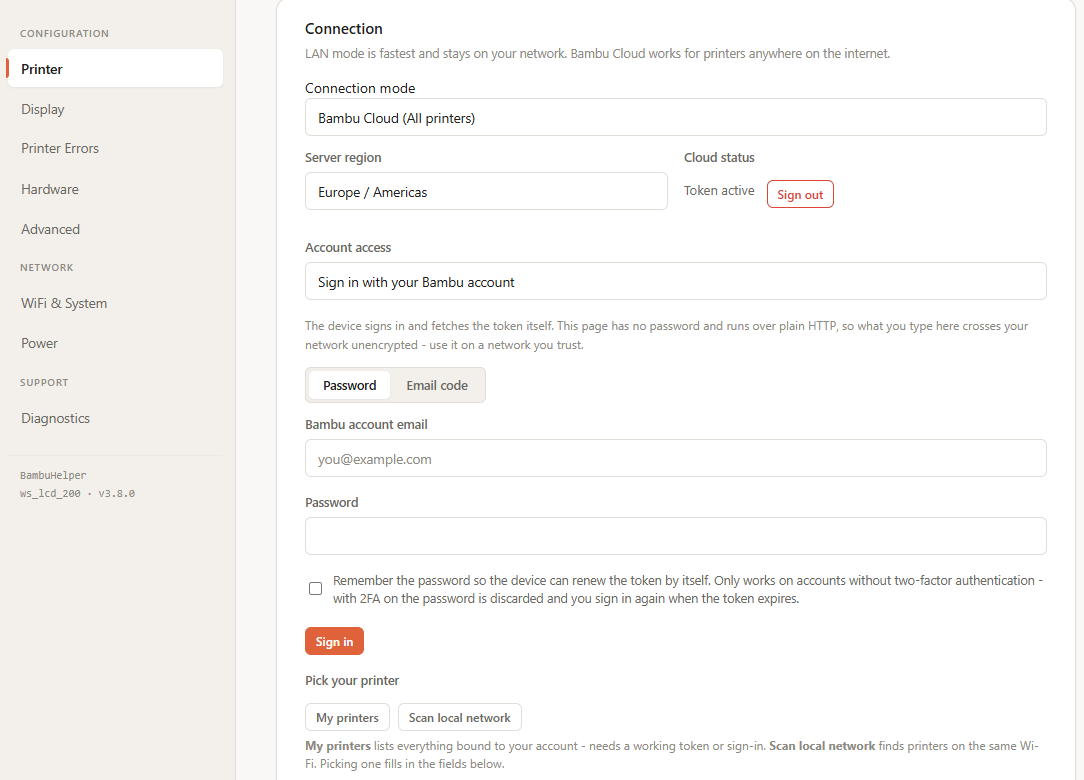Click the BambuHelper version label
1084x780 pixels.
pyautogui.click(x=77, y=485)
